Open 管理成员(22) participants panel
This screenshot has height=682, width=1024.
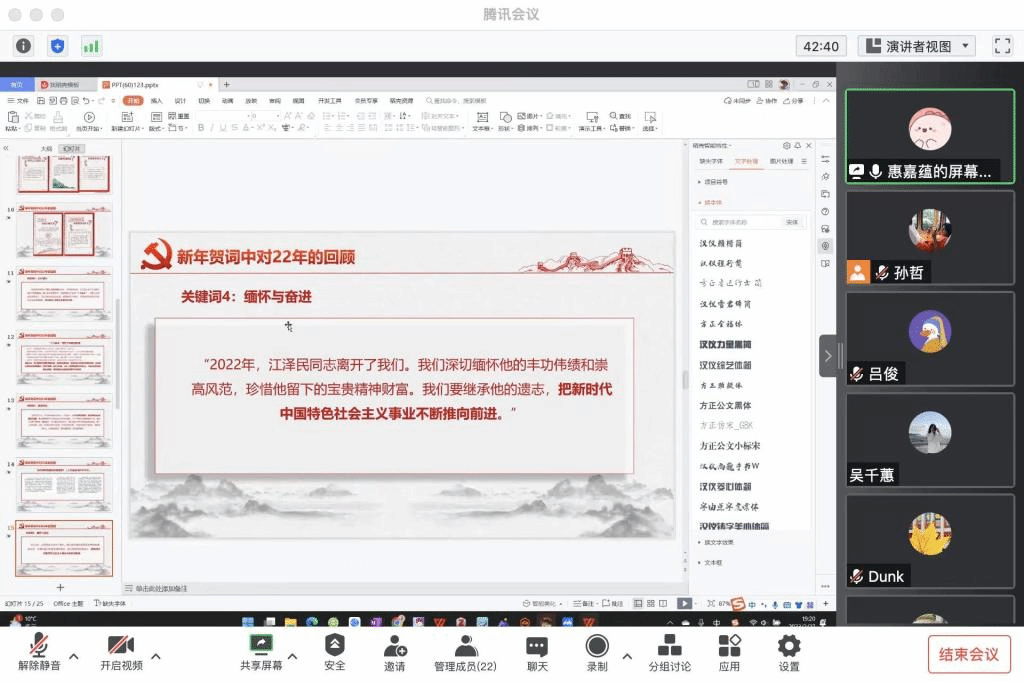465,645
